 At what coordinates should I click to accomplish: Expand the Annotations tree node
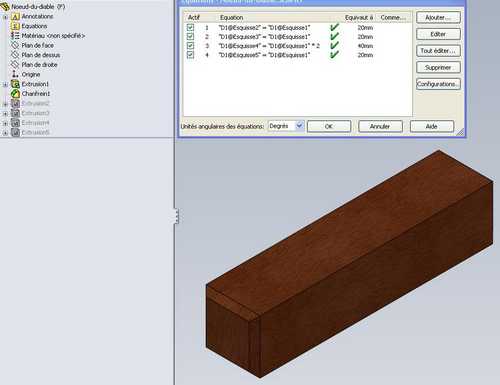(5, 17)
